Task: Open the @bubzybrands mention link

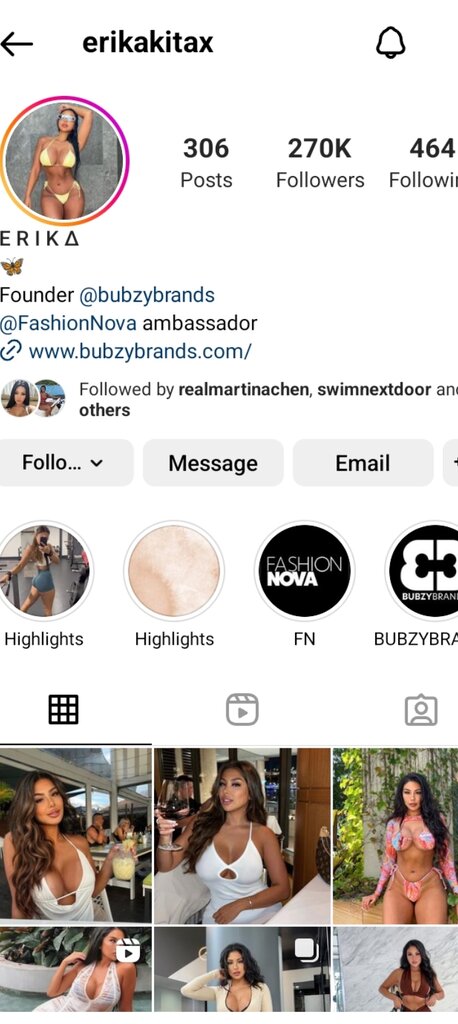Action: point(147,295)
